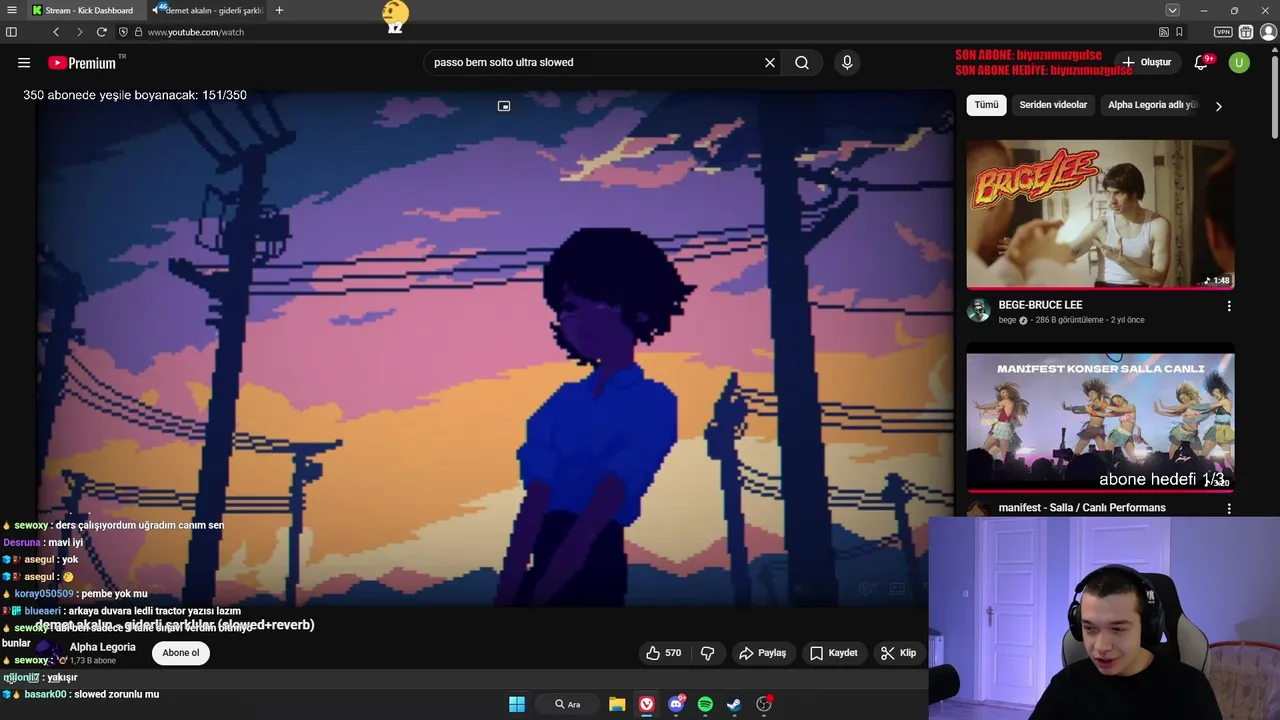This screenshot has width=1280, height=720.
Task: Open Spotify from taskbar
Action: click(705, 704)
